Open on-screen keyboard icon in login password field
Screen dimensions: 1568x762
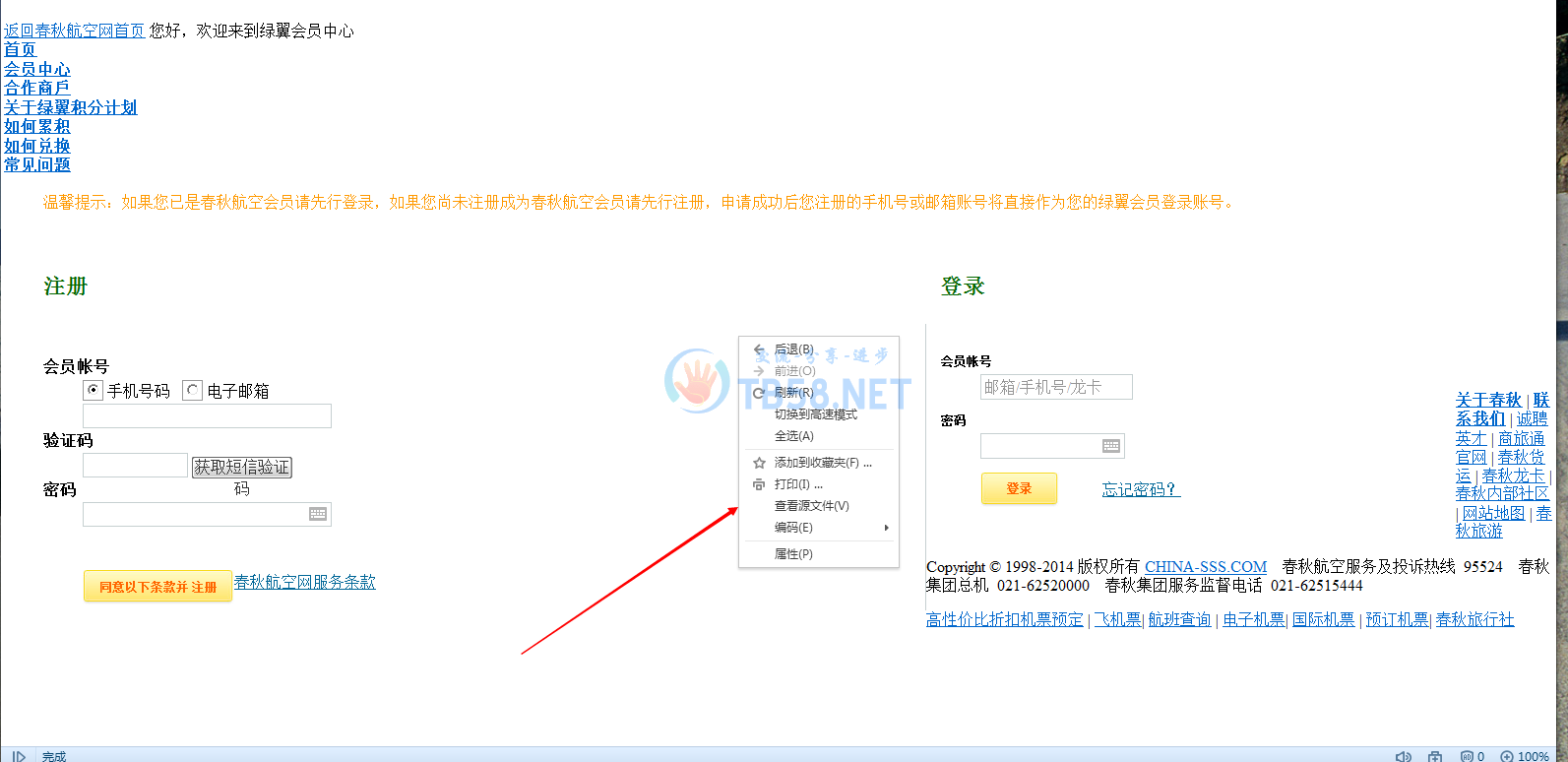pos(1111,446)
